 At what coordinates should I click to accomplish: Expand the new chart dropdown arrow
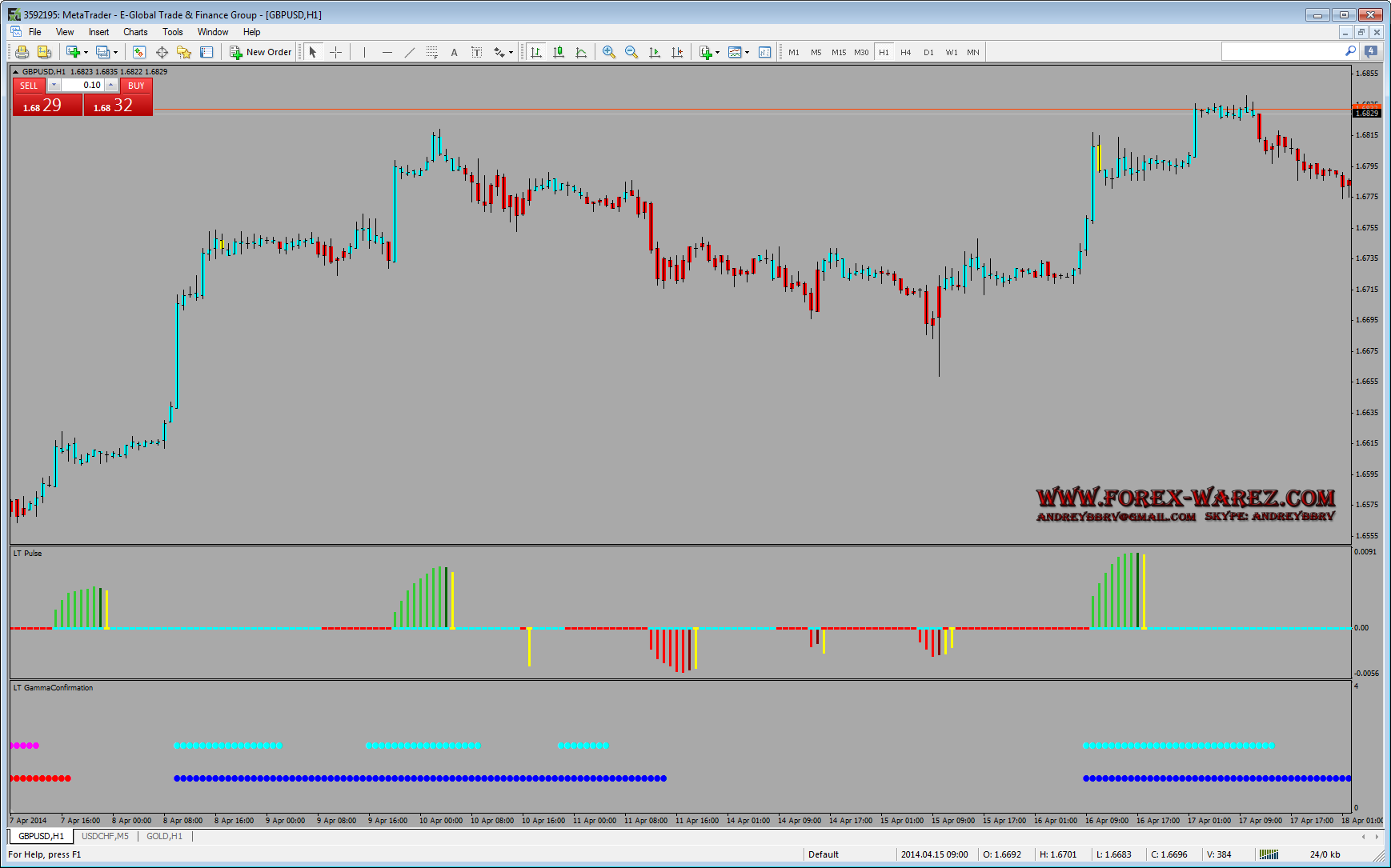pos(86,52)
